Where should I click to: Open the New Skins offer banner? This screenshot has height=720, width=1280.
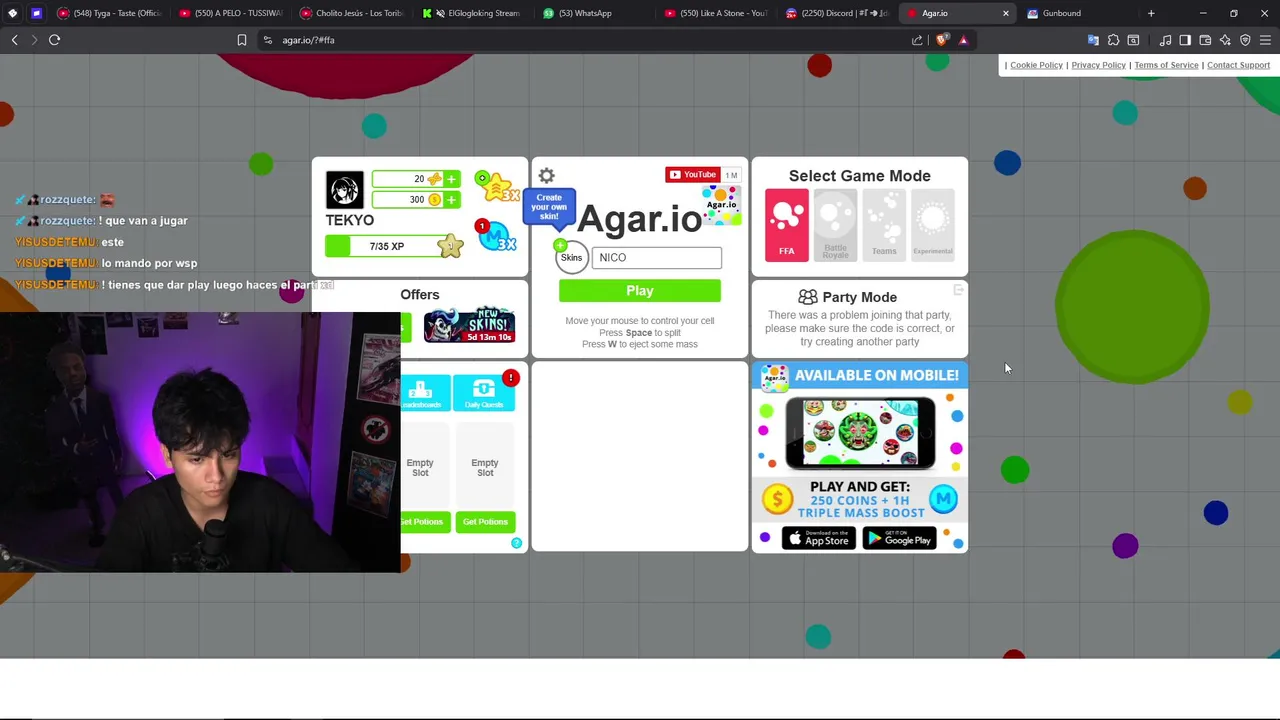pyautogui.click(x=469, y=325)
